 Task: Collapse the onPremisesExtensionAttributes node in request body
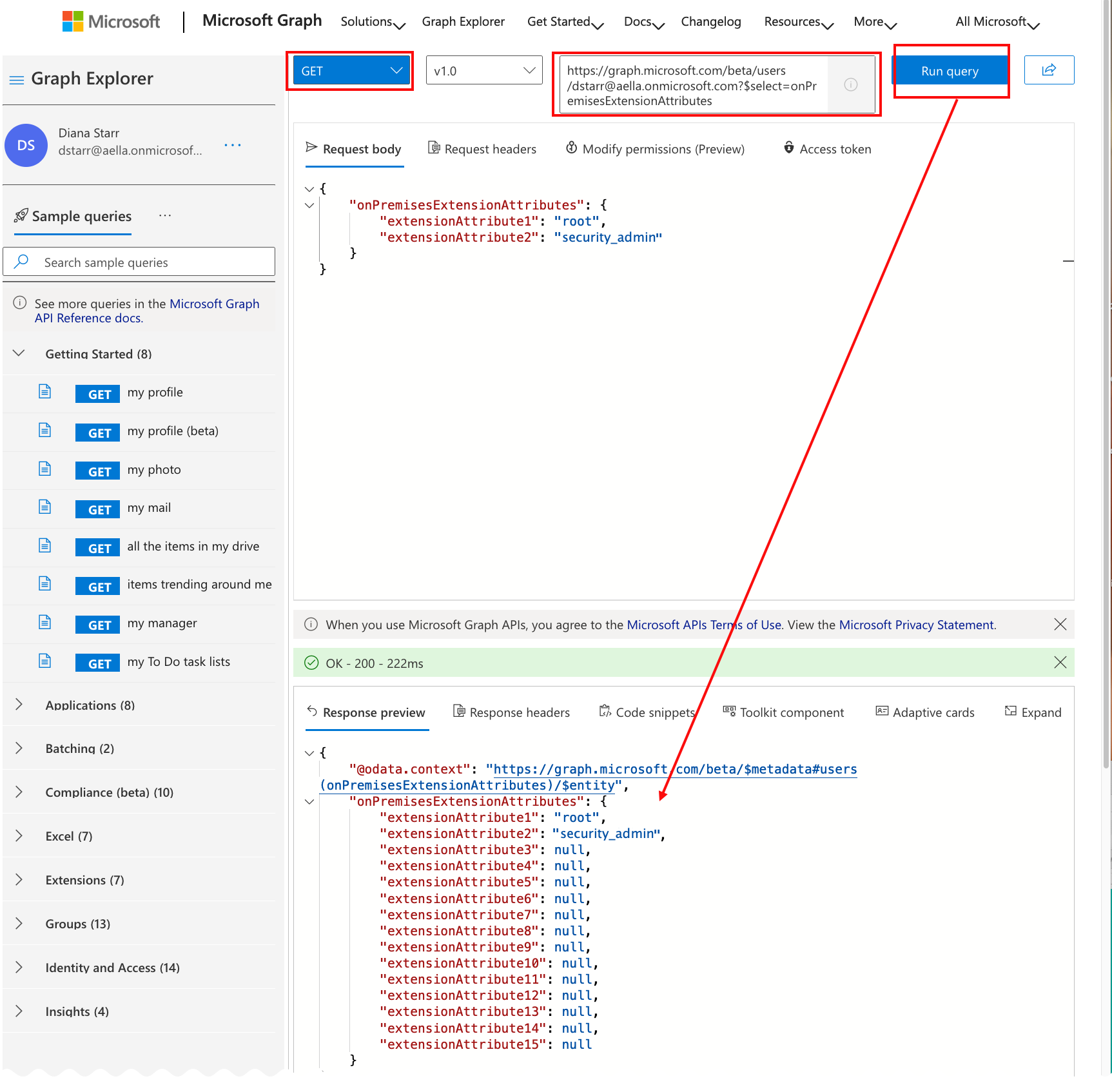pyautogui.click(x=309, y=206)
